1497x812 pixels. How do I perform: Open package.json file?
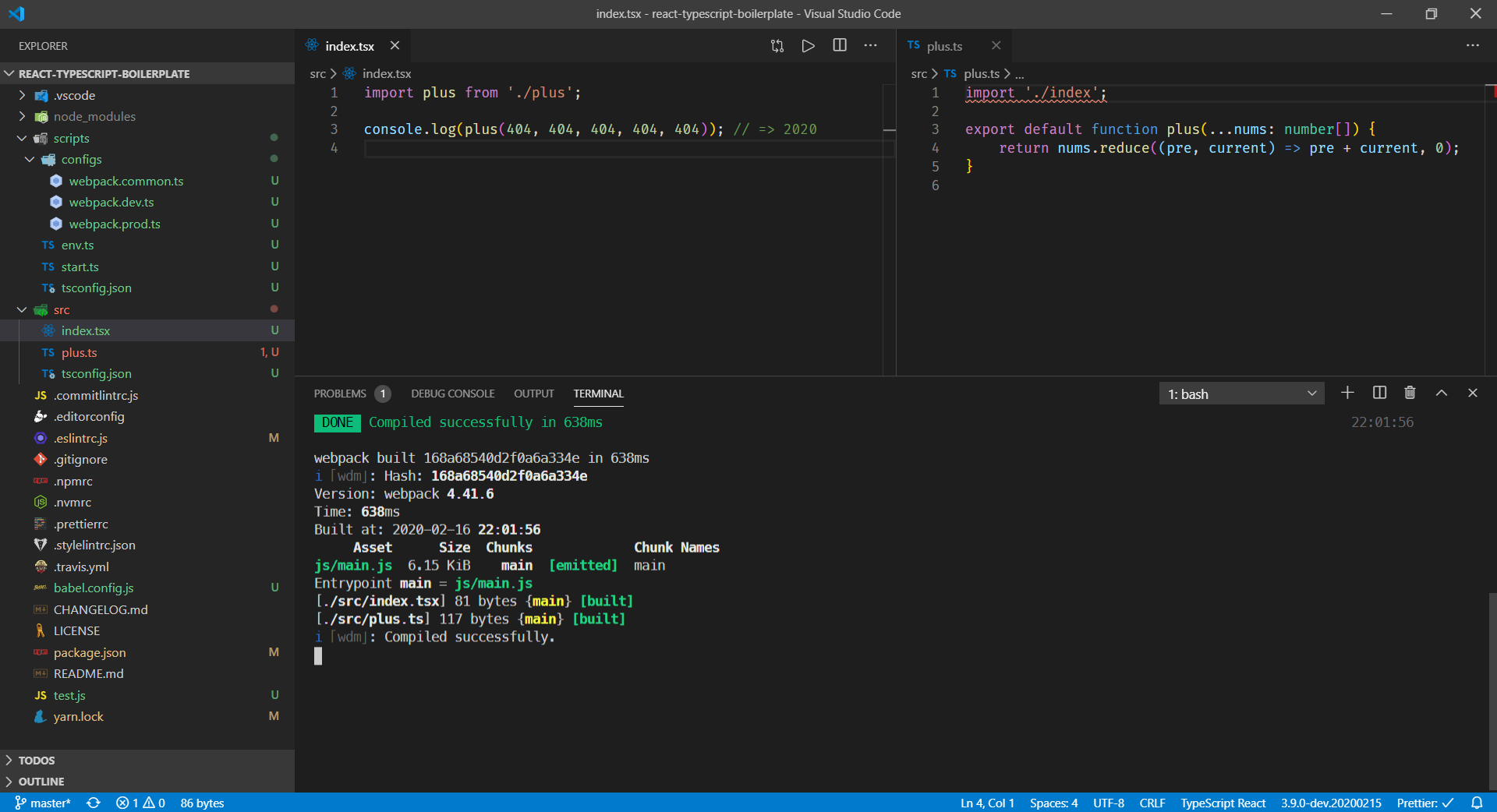point(147,652)
